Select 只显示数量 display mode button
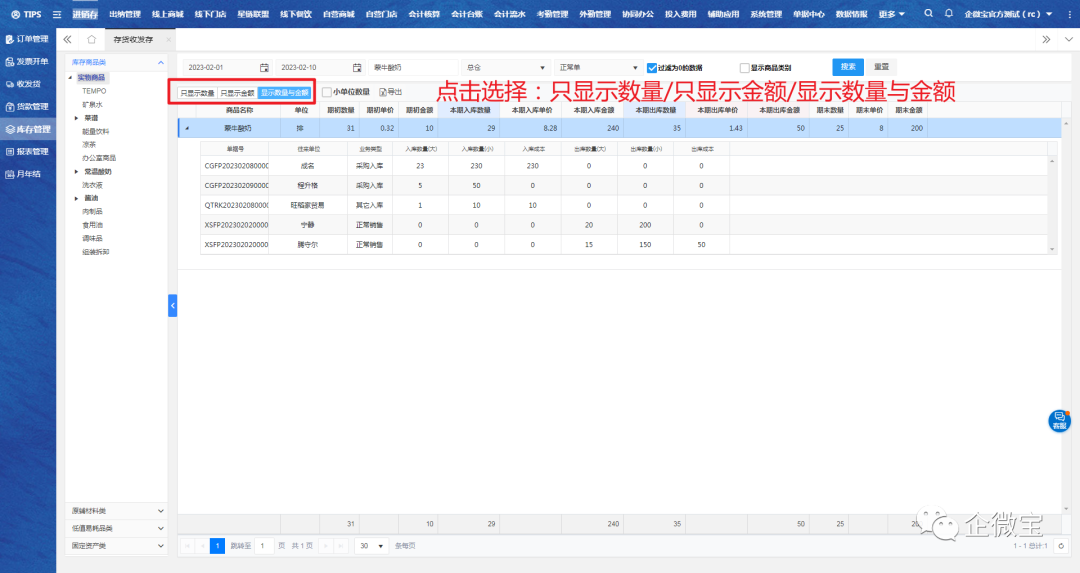Image resolution: width=1080 pixels, height=573 pixels. click(197, 93)
